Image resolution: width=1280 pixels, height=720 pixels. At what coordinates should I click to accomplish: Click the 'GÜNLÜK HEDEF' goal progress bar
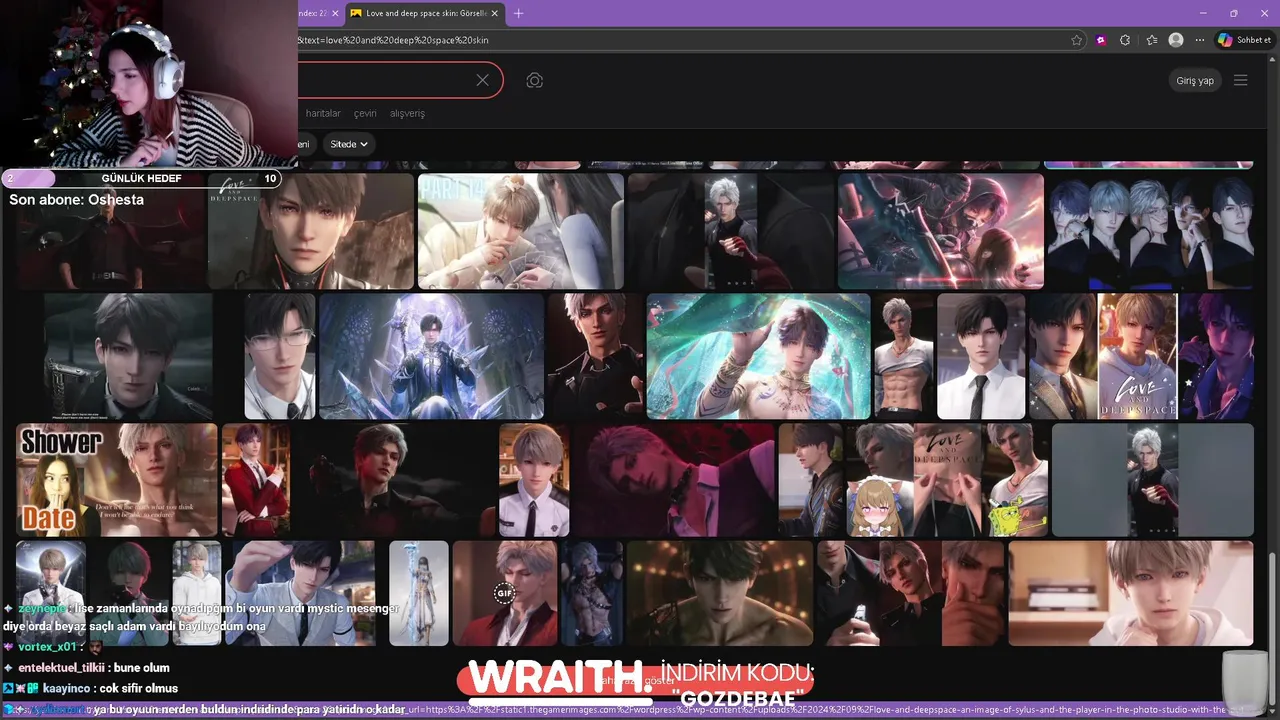(142, 179)
